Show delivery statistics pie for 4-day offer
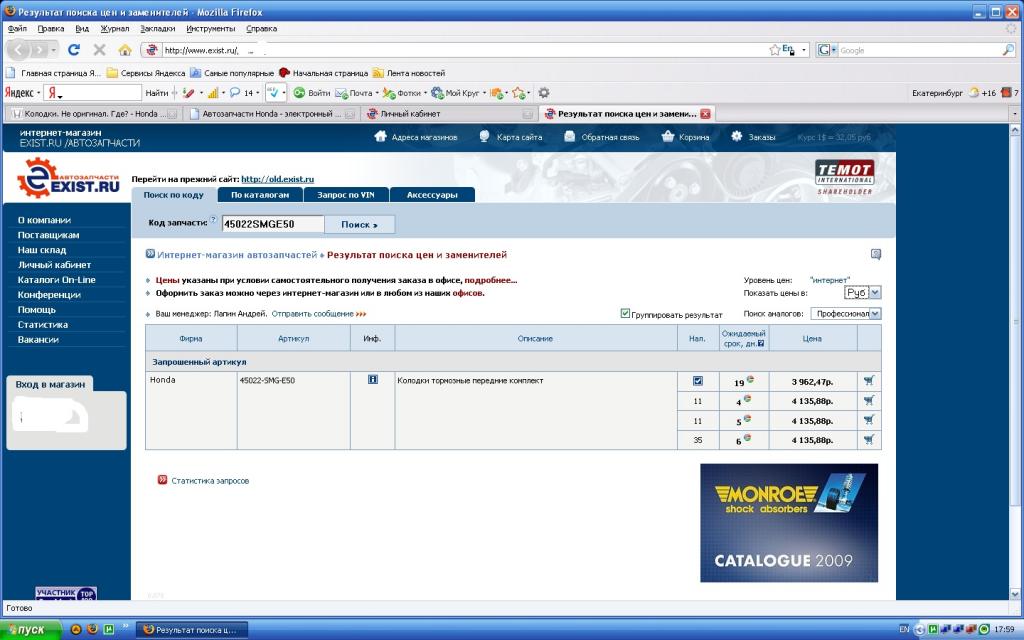This screenshot has width=1024, height=640. coord(747,398)
